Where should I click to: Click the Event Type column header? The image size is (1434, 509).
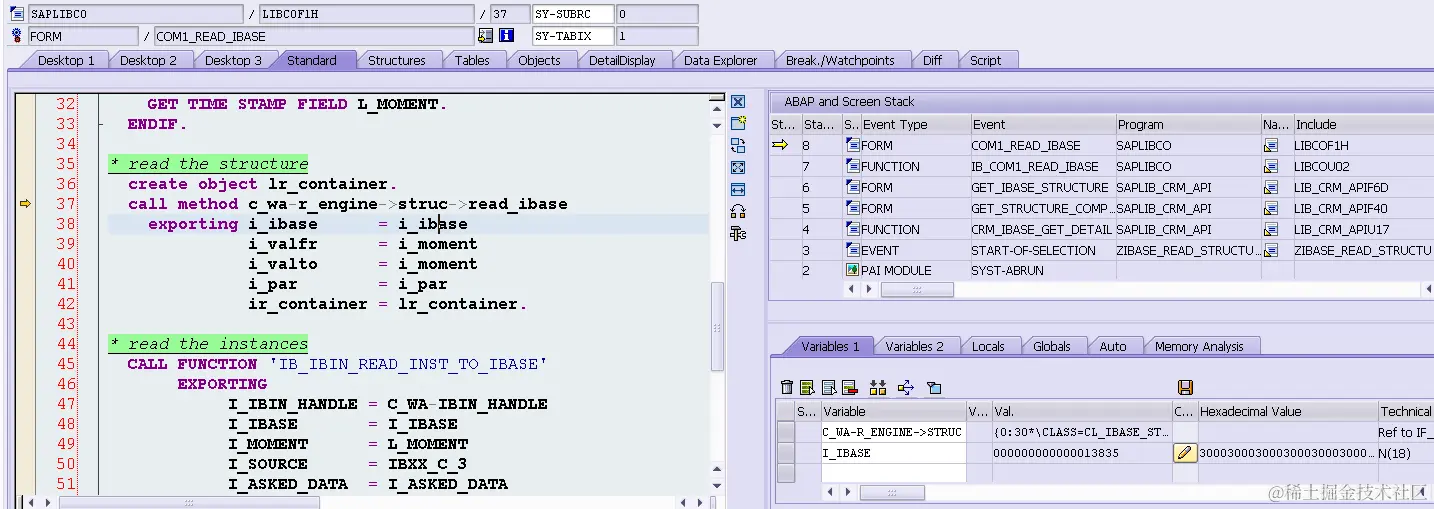coord(915,124)
